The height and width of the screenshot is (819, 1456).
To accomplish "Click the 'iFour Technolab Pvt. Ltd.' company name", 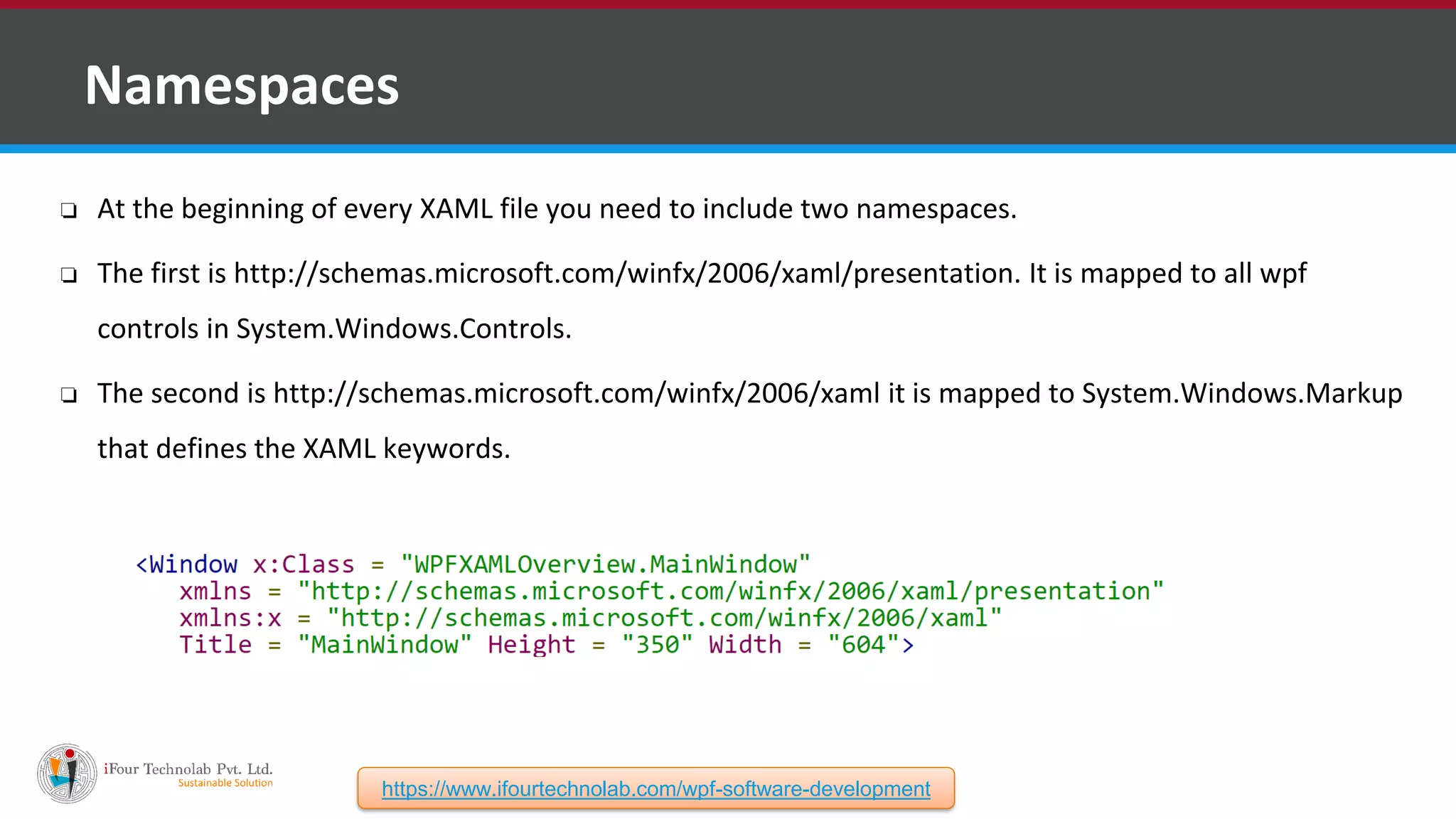I will (x=188, y=769).
